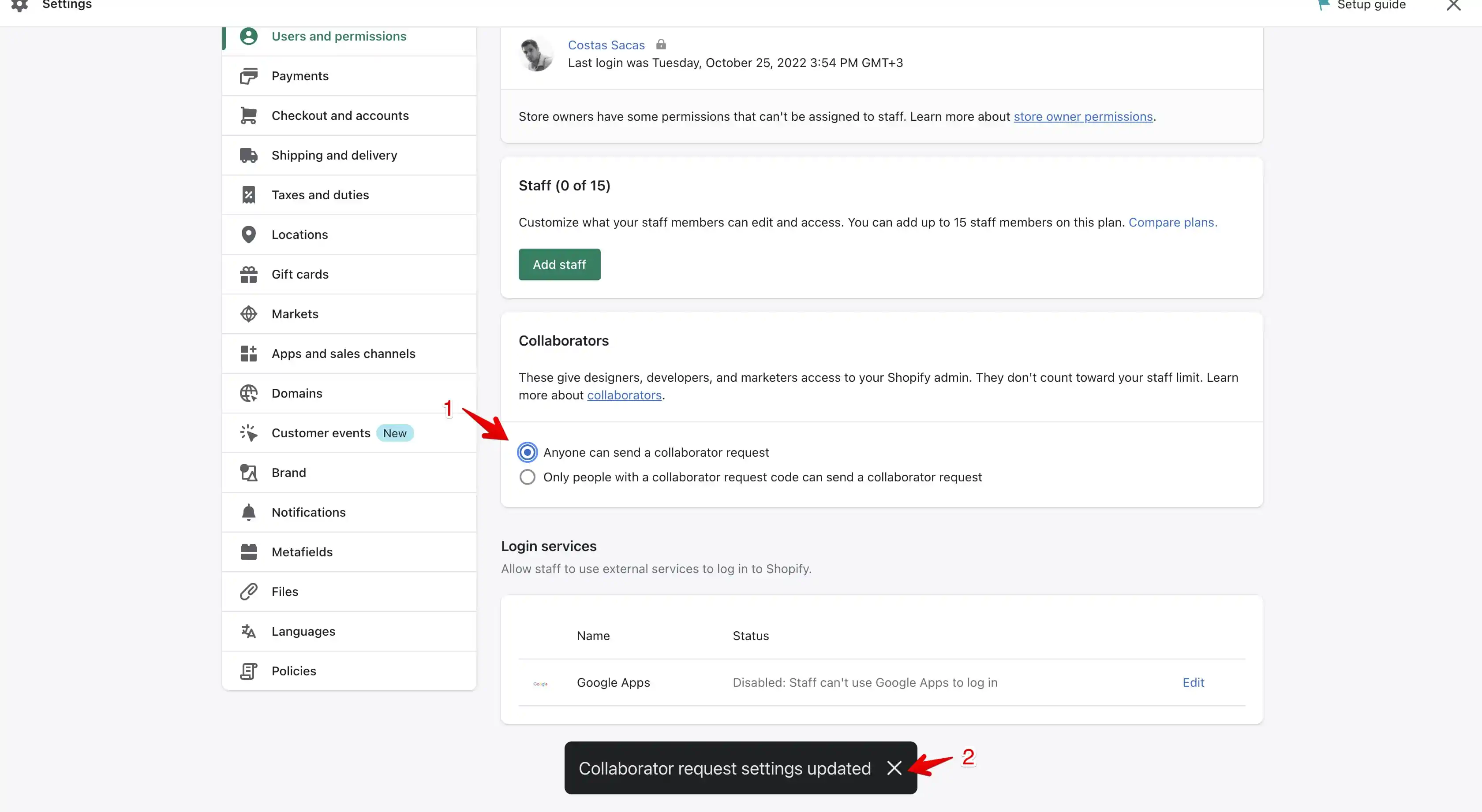Open Payments settings
The width and height of the screenshot is (1482, 812).
[x=349, y=76]
